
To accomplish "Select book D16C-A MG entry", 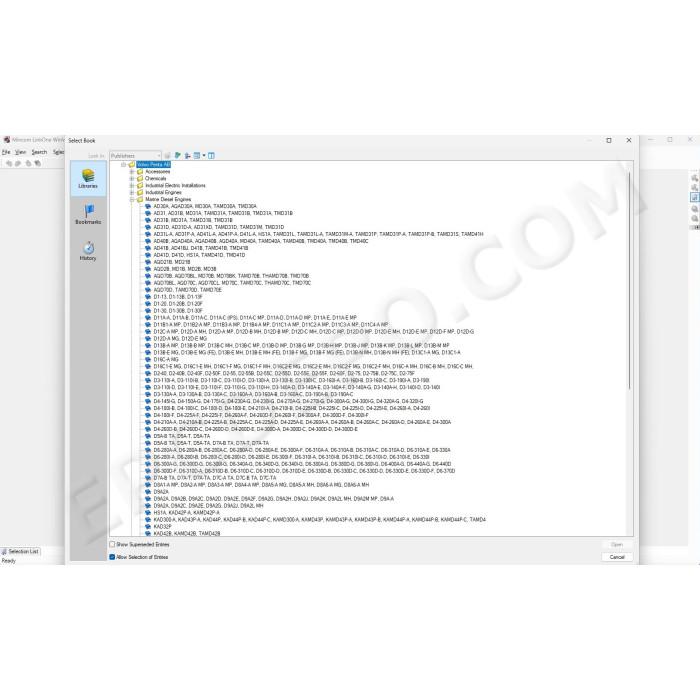I will tap(166, 359).
